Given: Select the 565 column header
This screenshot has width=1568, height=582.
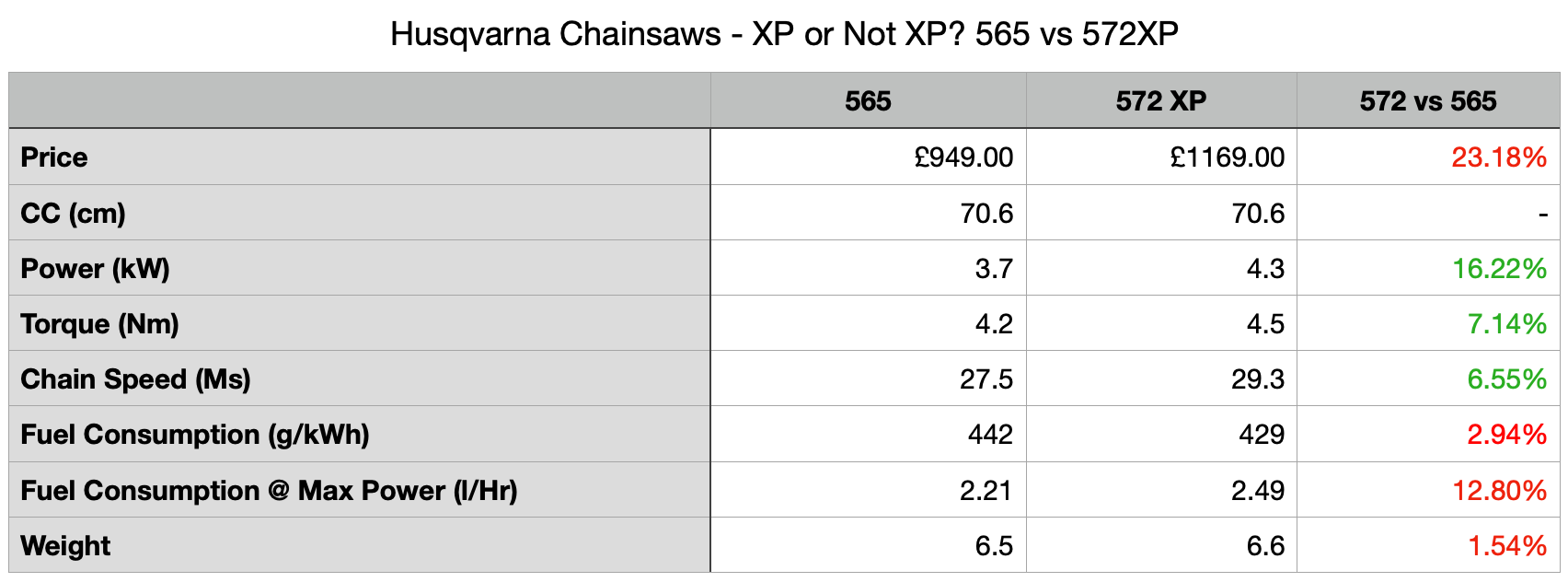Looking at the screenshot, I should coord(868,101).
